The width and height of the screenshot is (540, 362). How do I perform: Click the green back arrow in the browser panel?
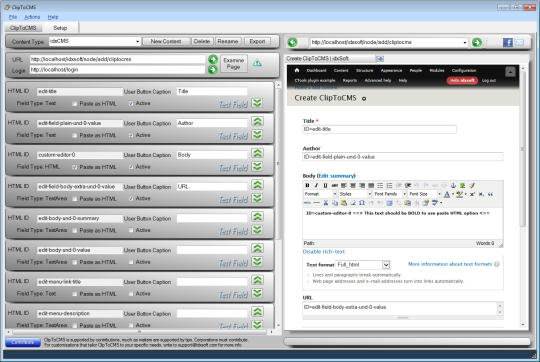pos(292,42)
